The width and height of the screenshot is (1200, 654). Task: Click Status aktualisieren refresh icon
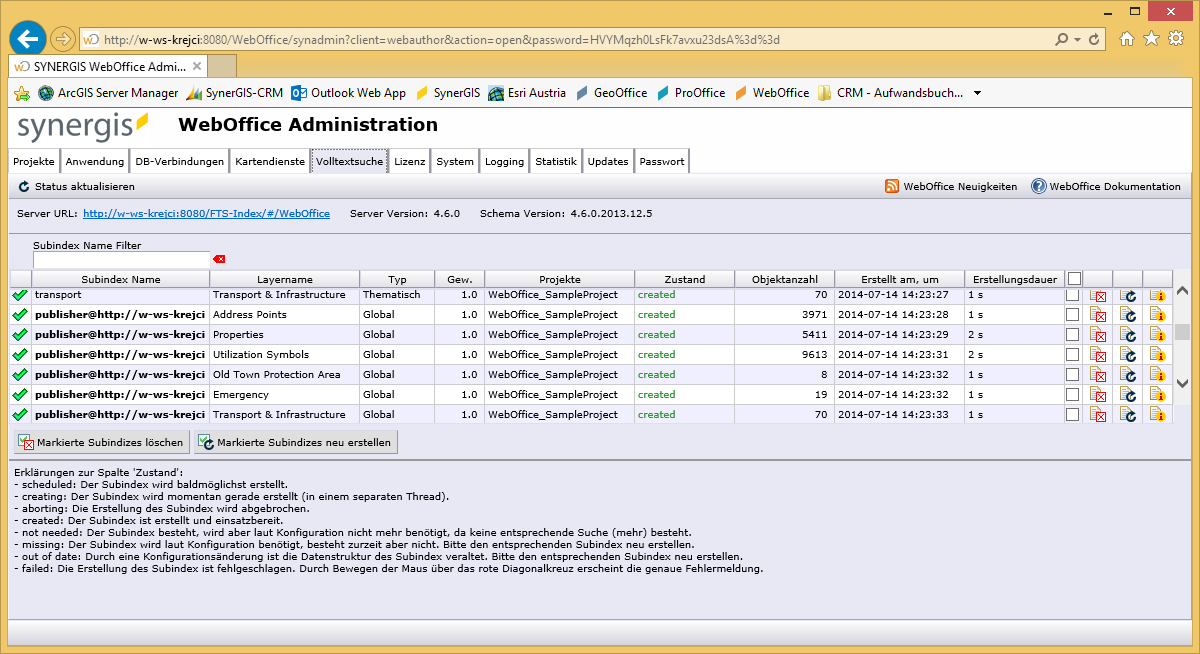[22, 186]
